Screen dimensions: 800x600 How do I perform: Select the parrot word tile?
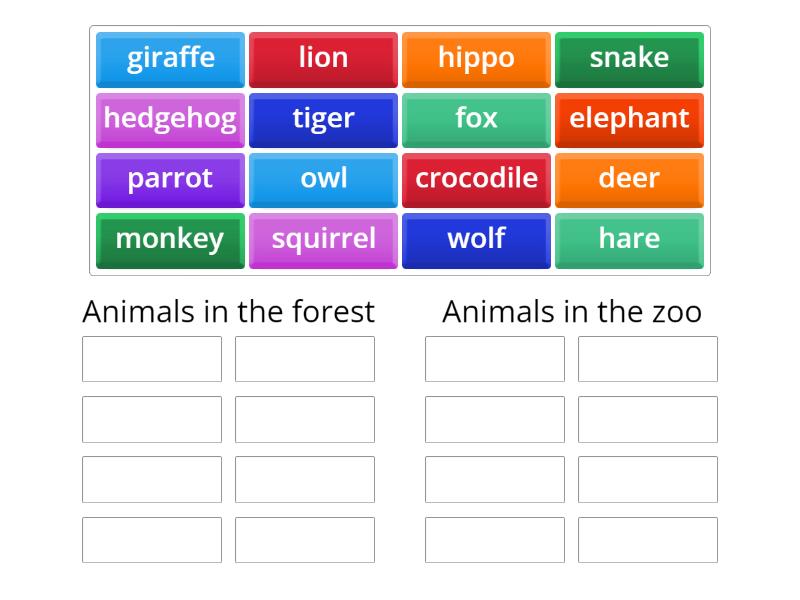pyautogui.click(x=169, y=179)
